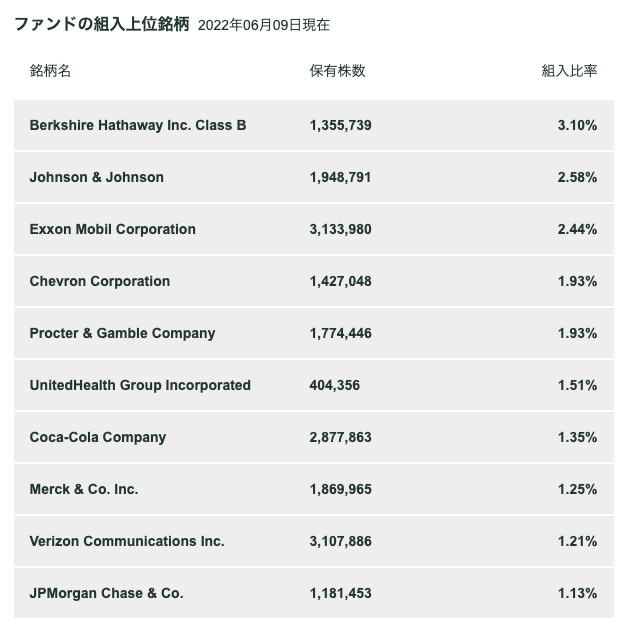
Task: Click the 1.13% weight for JPMorgan
Action: pyautogui.click(x=577, y=593)
